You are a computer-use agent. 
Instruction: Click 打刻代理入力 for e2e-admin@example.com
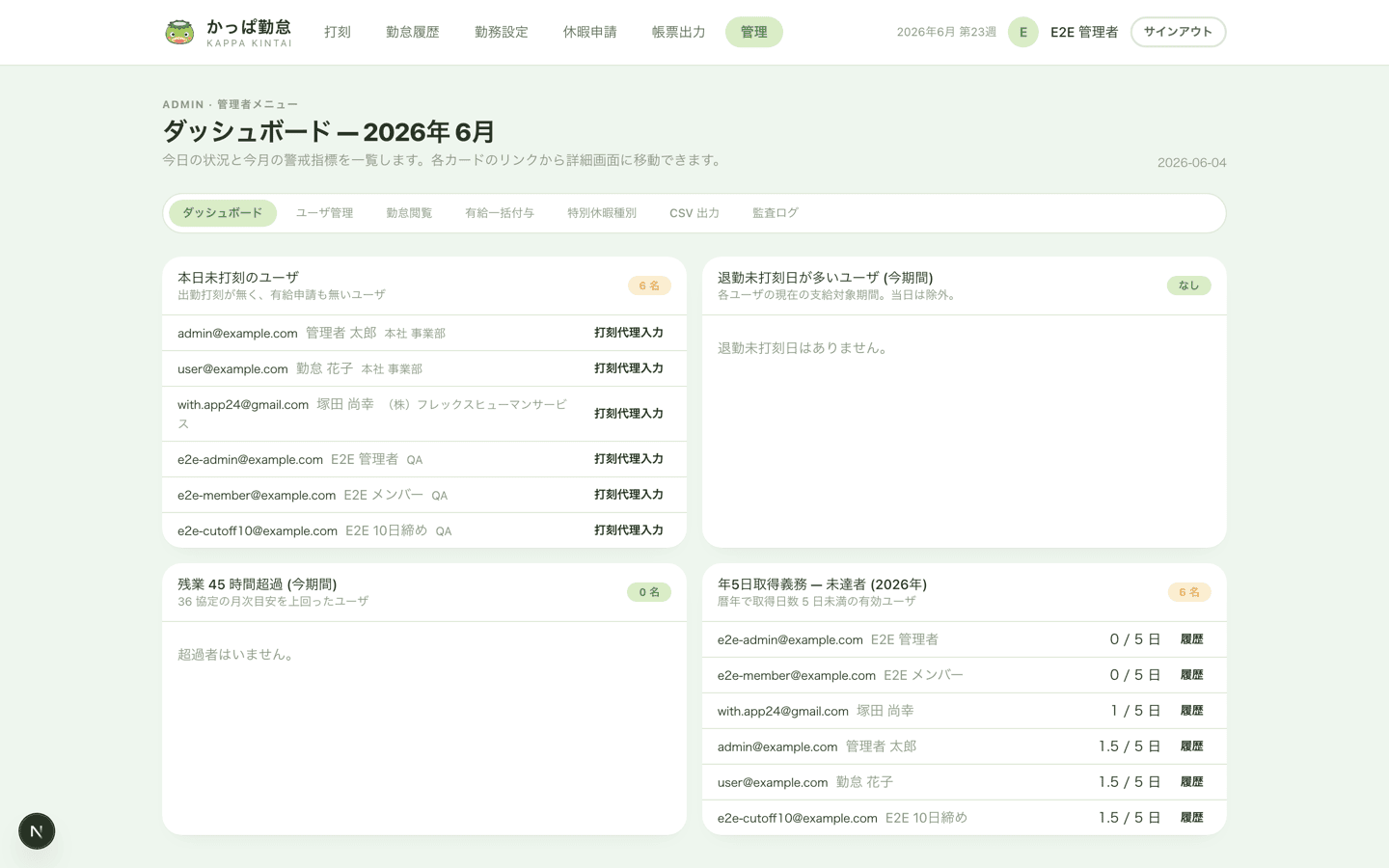pyautogui.click(x=629, y=459)
